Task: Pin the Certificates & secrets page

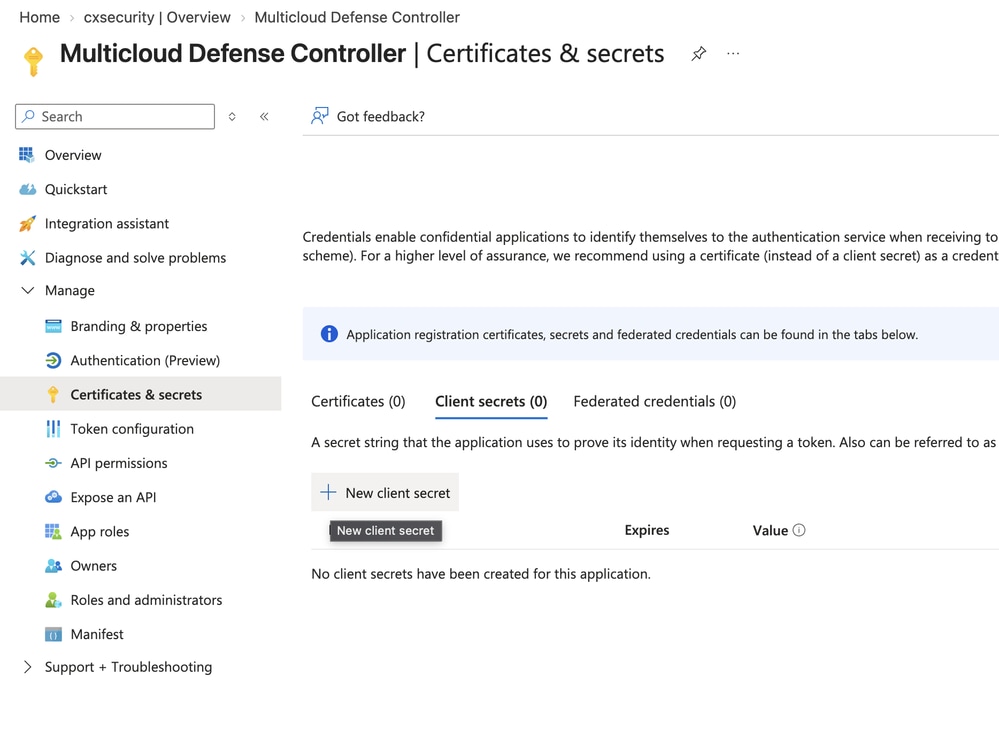Action: click(699, 54)
